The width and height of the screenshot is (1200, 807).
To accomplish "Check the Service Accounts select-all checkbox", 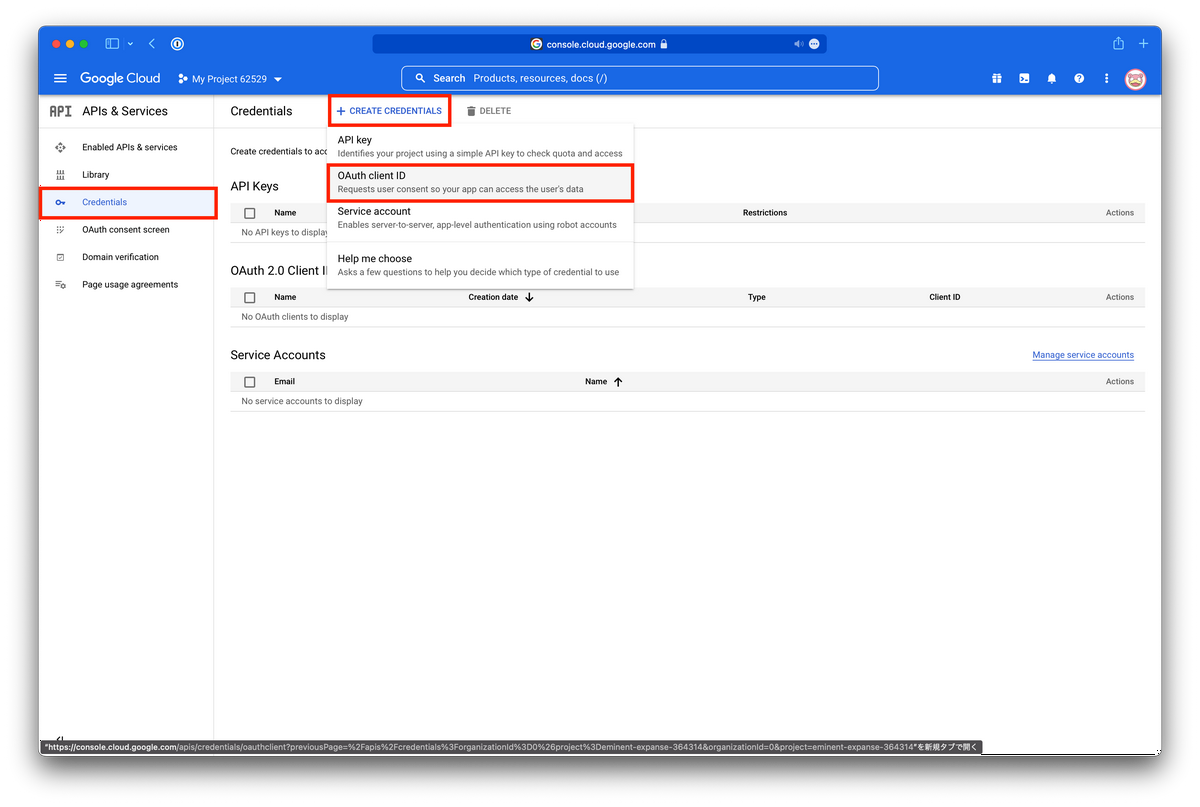I will pos(250,382).
